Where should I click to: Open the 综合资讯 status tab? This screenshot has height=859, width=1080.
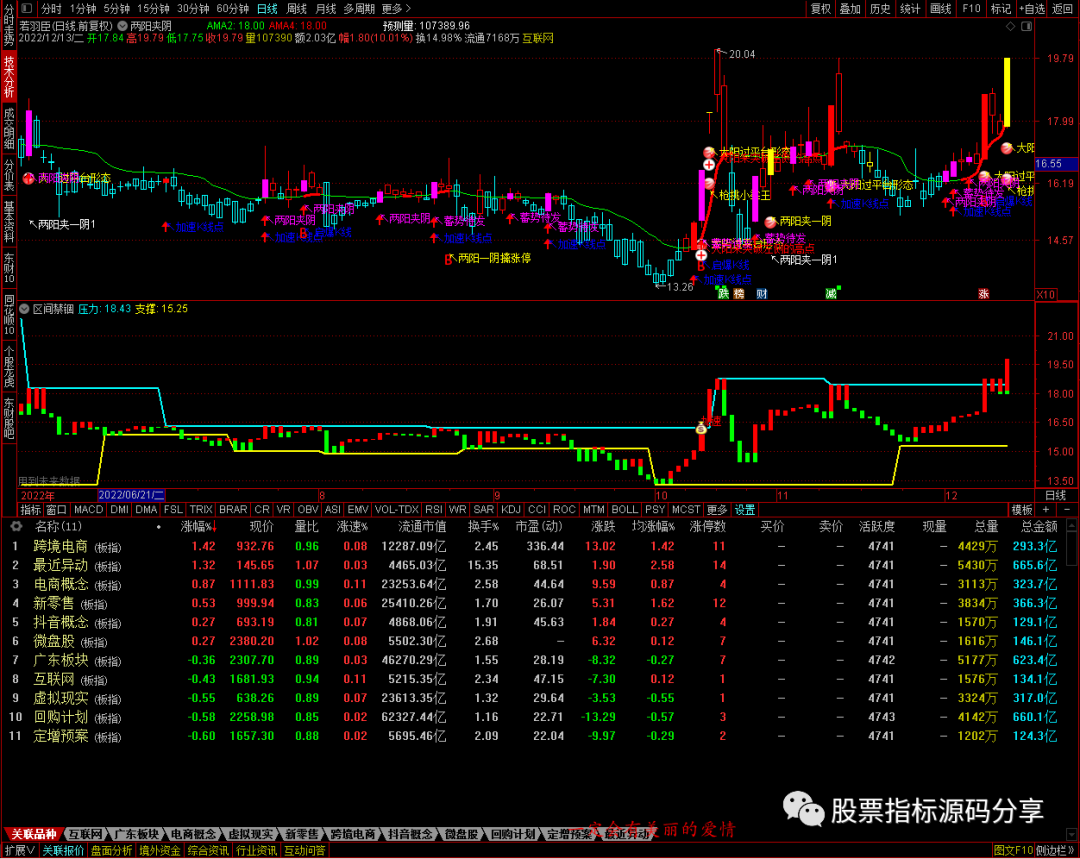click(x=208, y=851)
